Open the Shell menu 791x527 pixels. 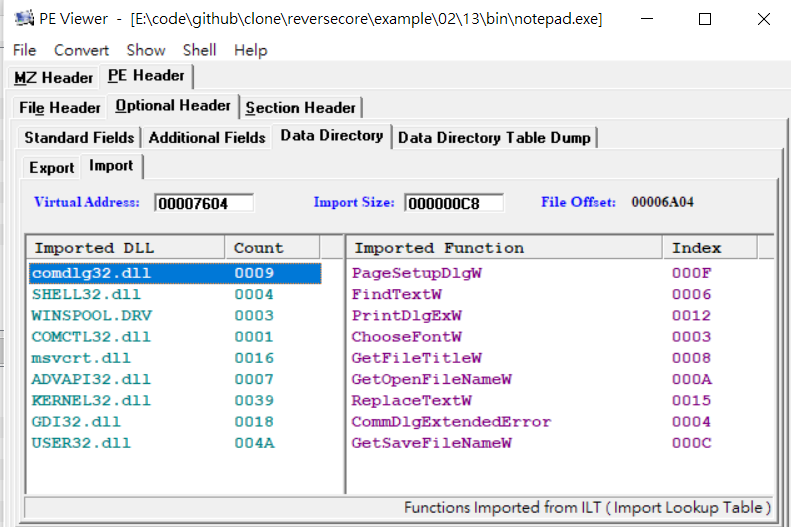click(x=199, y=50)
